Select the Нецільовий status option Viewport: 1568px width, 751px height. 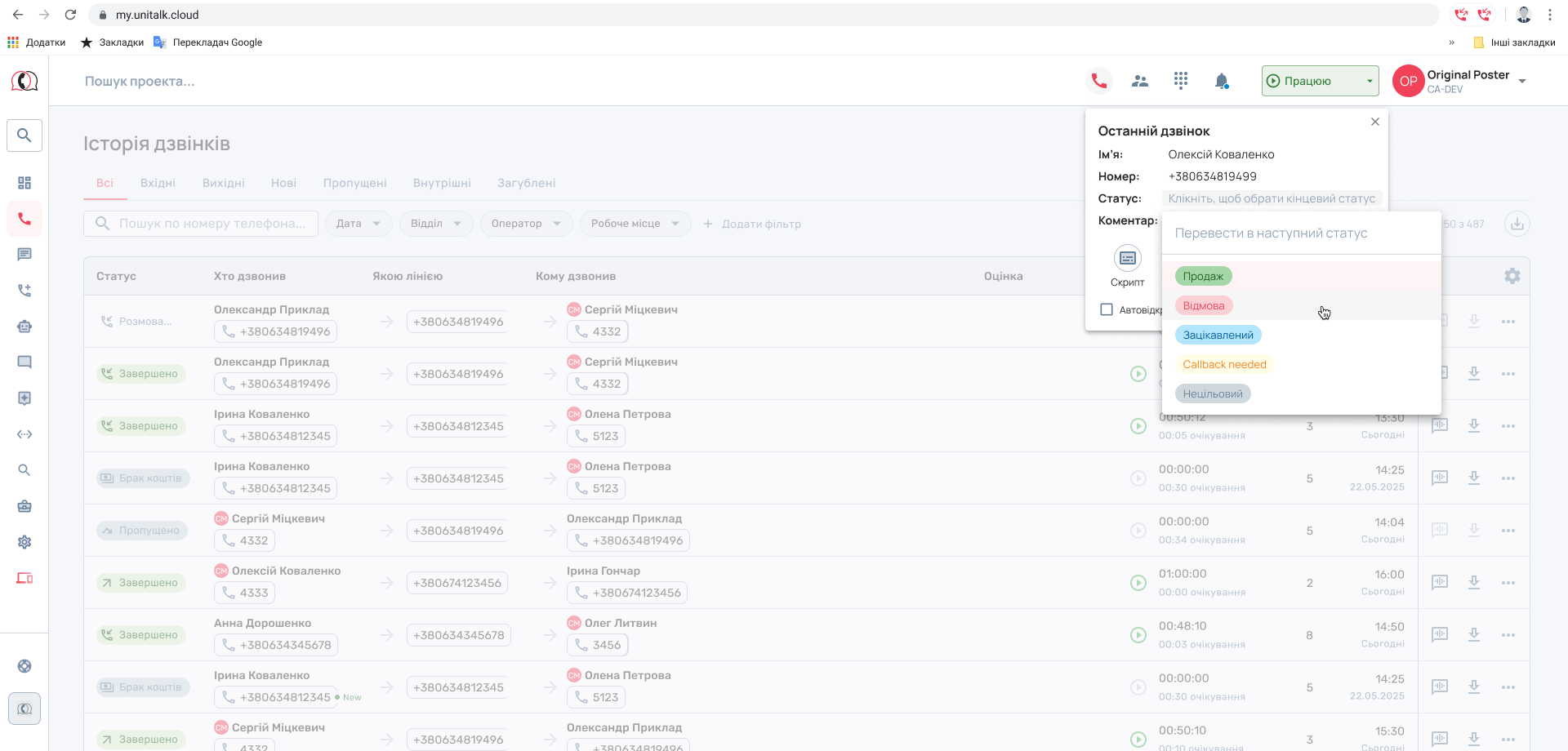(1213, 393)
